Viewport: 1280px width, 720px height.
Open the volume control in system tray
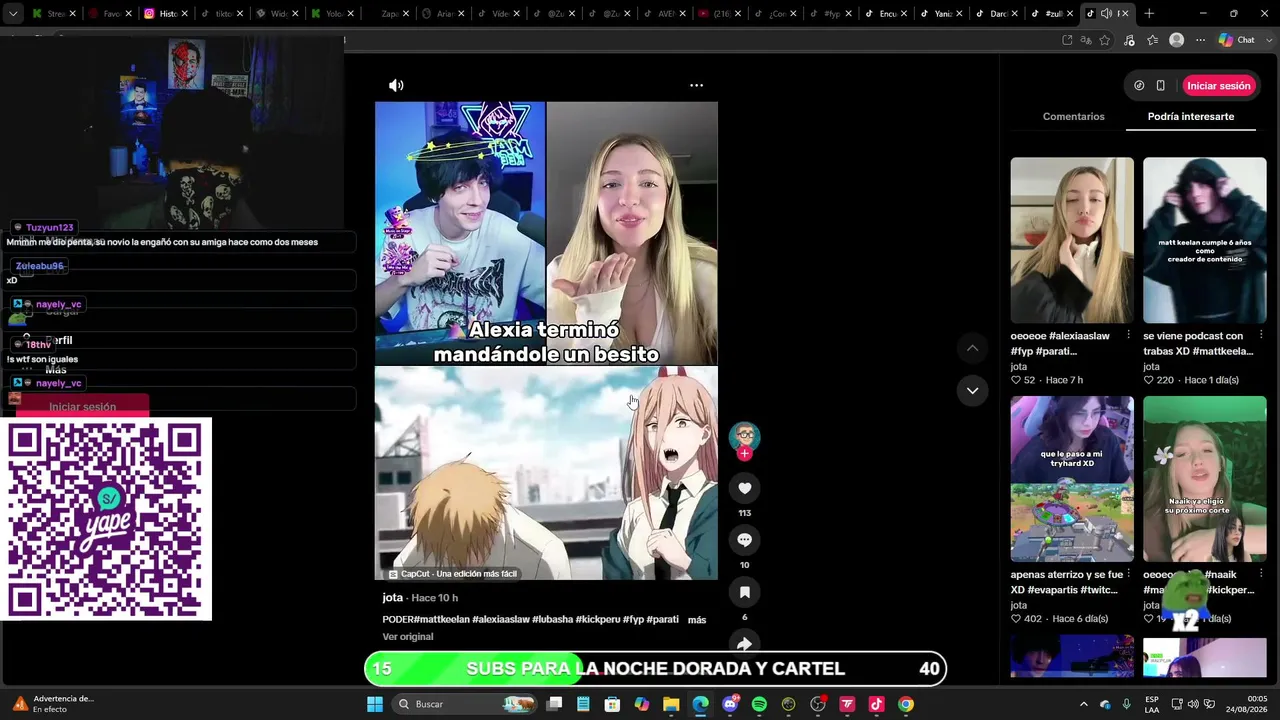tap(1193, 704)
